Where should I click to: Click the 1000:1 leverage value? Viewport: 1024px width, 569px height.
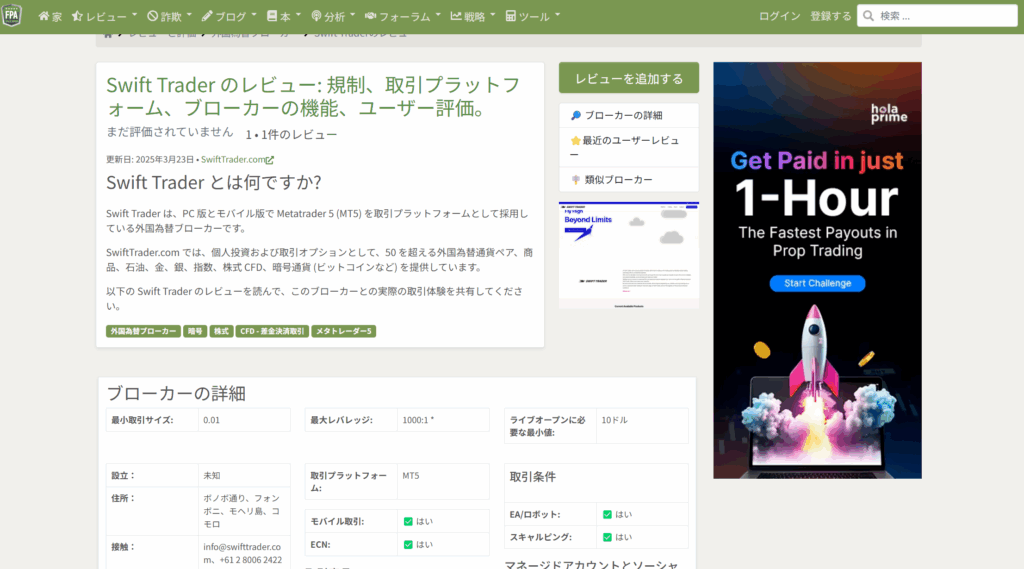coord(418,420)
